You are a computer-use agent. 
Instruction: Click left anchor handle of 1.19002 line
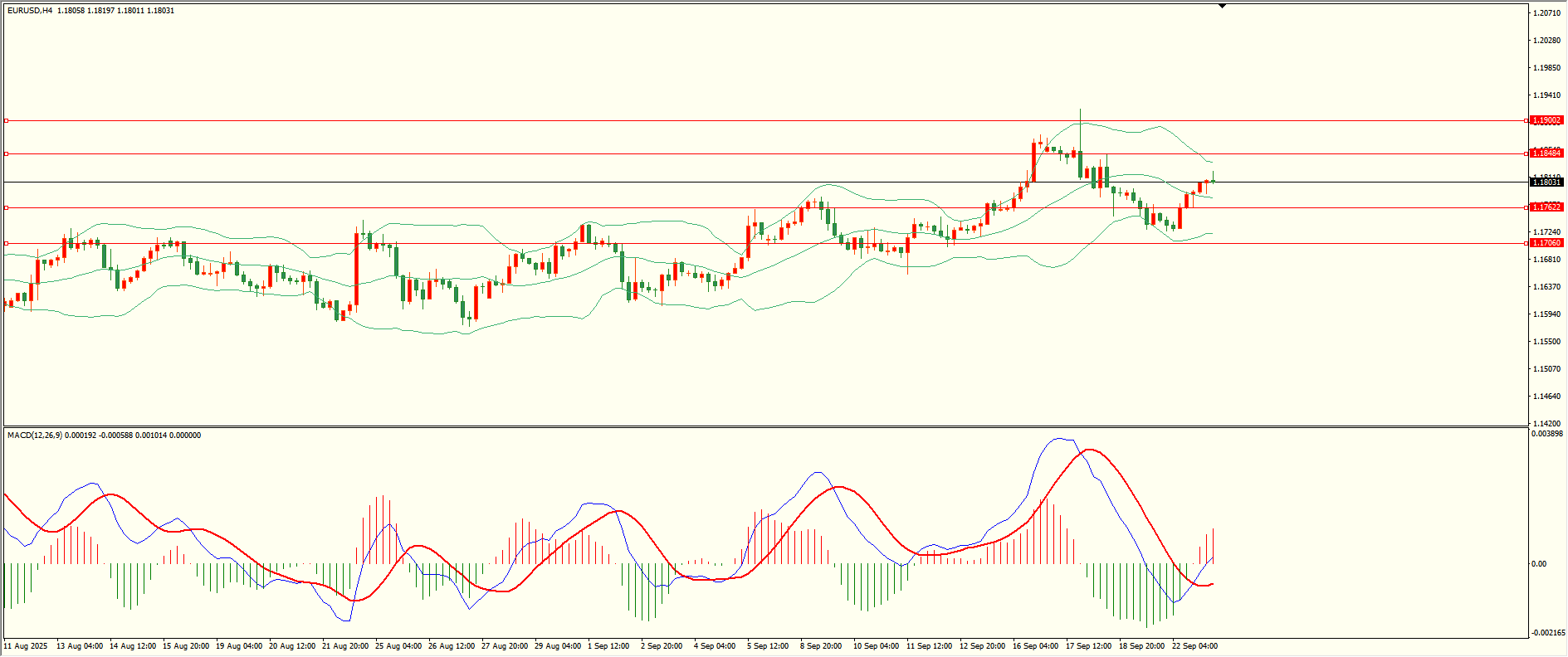(x=7, y=120)
